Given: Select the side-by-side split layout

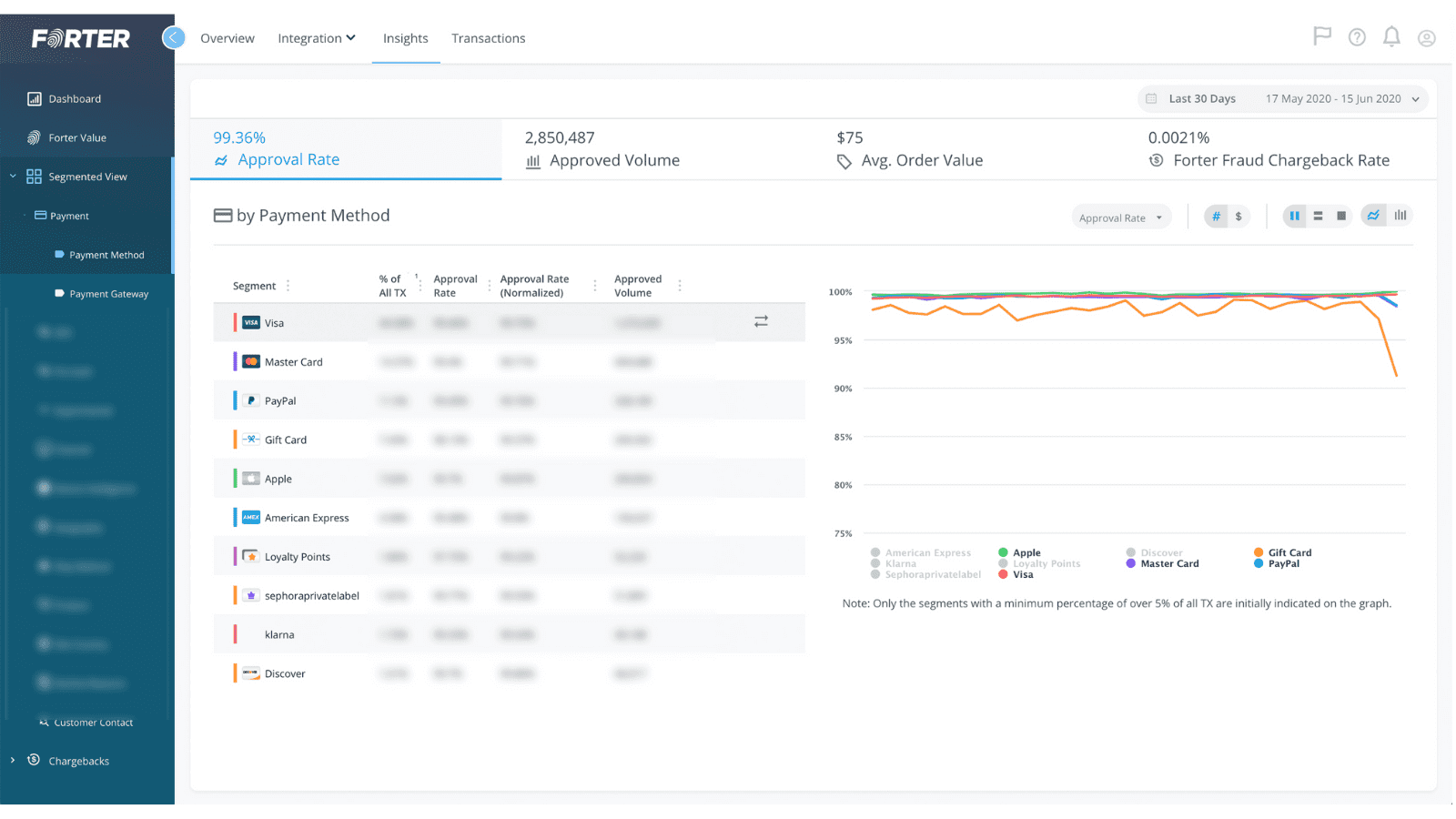Looking at the screenshot, I should pyautogui.click(x=1294, y=216).
